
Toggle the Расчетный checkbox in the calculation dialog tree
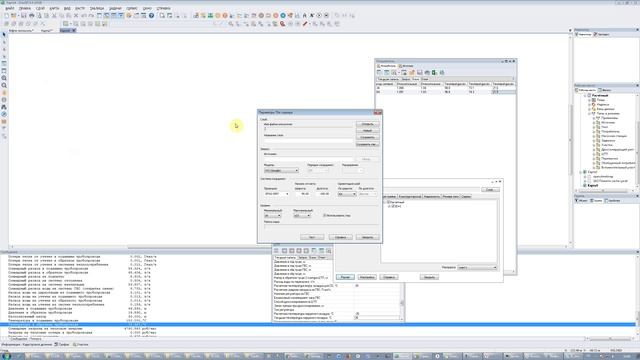[x=388, y=202]
